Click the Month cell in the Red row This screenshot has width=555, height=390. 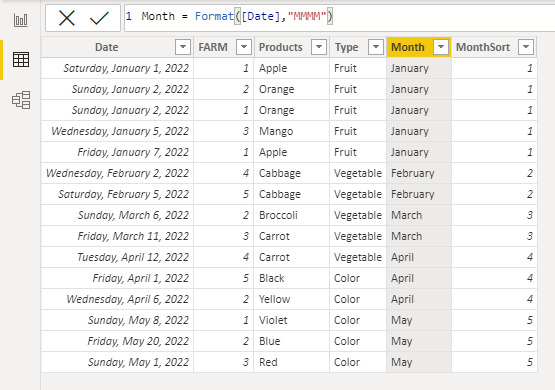click(419, 362)
